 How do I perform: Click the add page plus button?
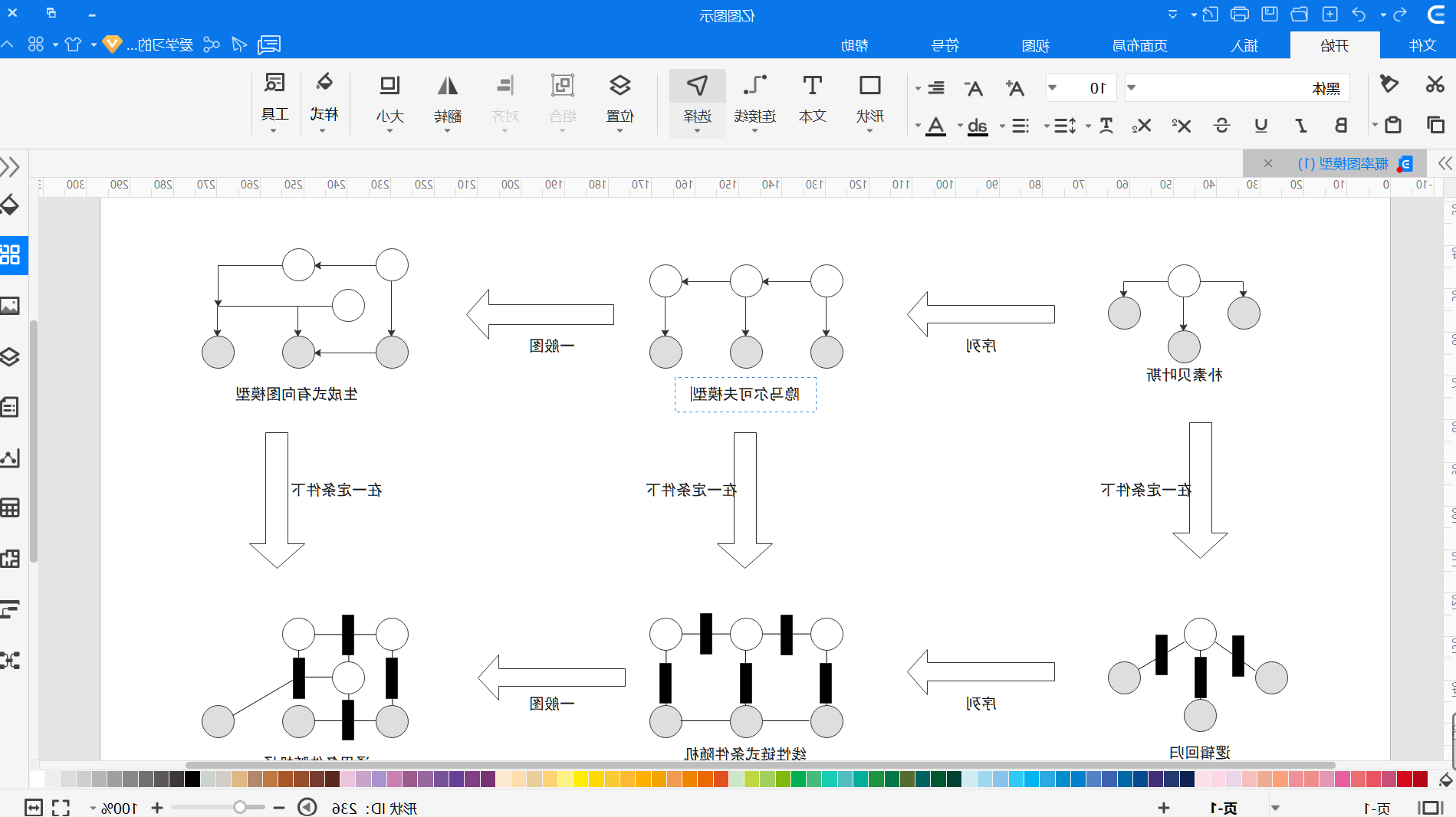(1163, 808)
